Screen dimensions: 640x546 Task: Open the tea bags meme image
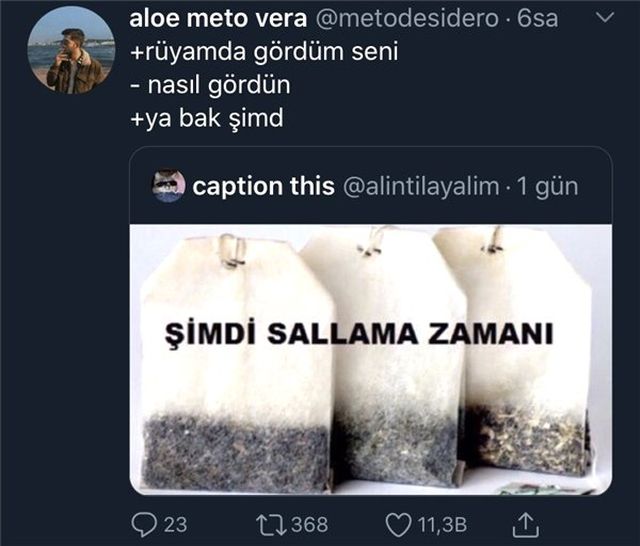click(x=371, y=360)
